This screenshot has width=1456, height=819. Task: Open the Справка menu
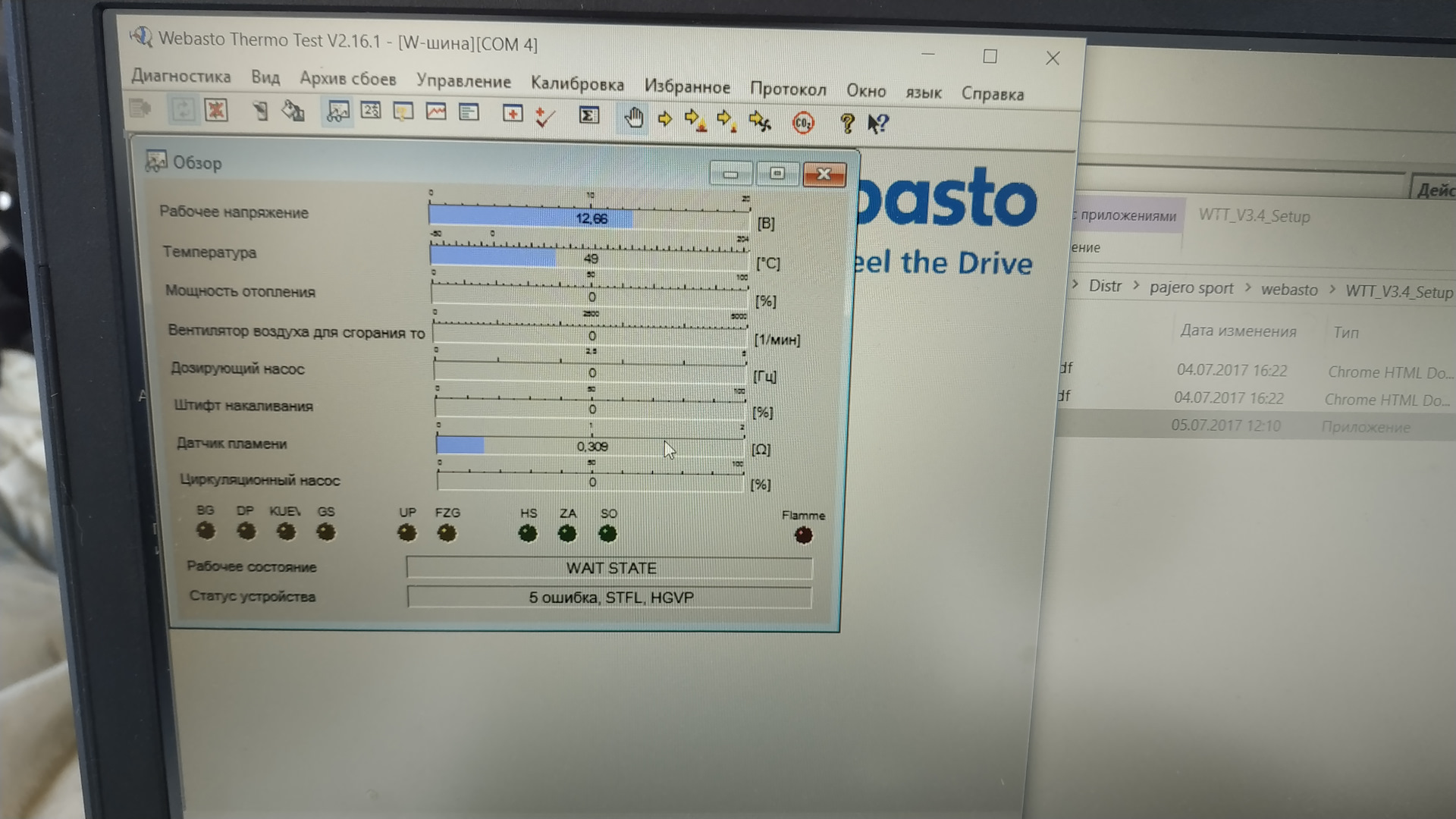(993, 94)
